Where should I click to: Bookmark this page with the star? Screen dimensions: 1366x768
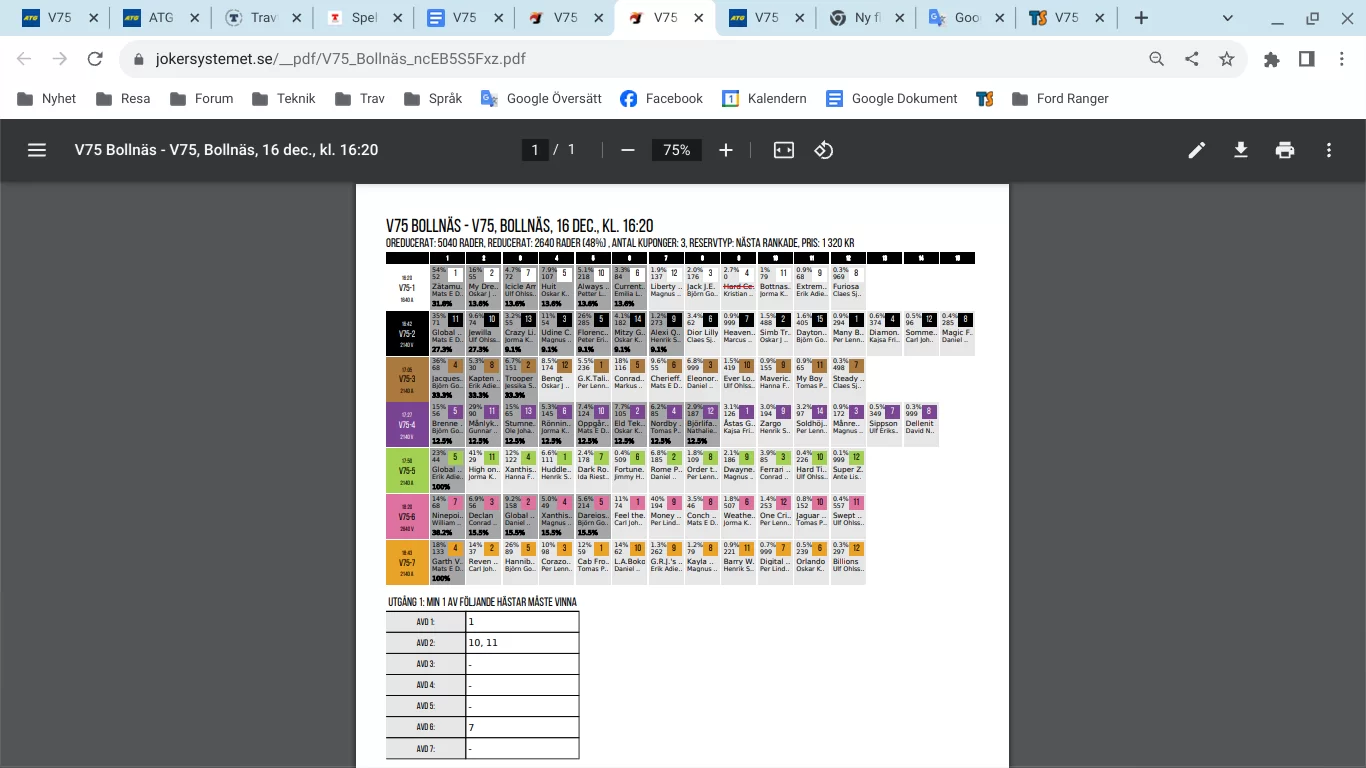click(x=1227, y=59)
